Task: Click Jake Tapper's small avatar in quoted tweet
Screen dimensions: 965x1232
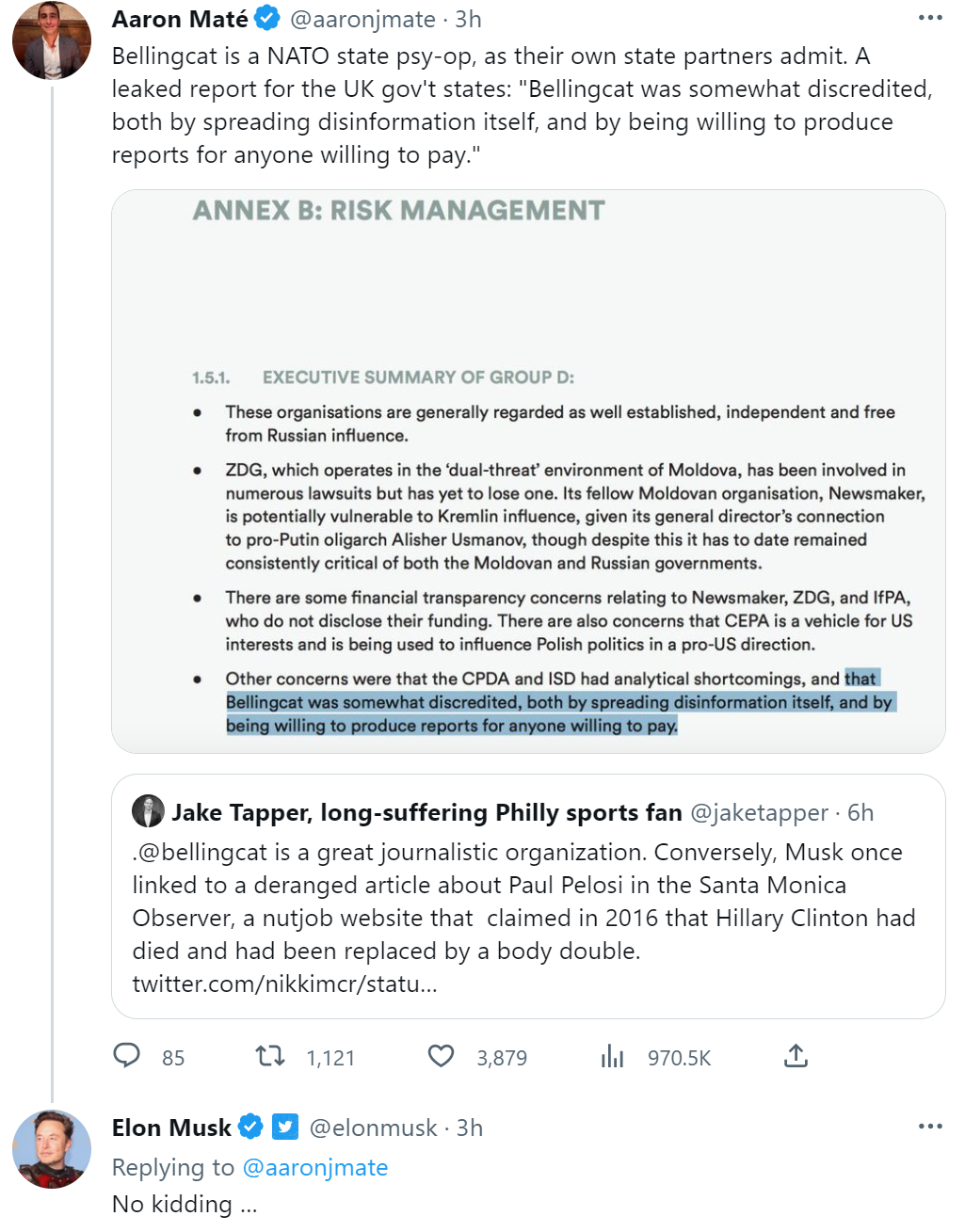Action: [148, 811]
